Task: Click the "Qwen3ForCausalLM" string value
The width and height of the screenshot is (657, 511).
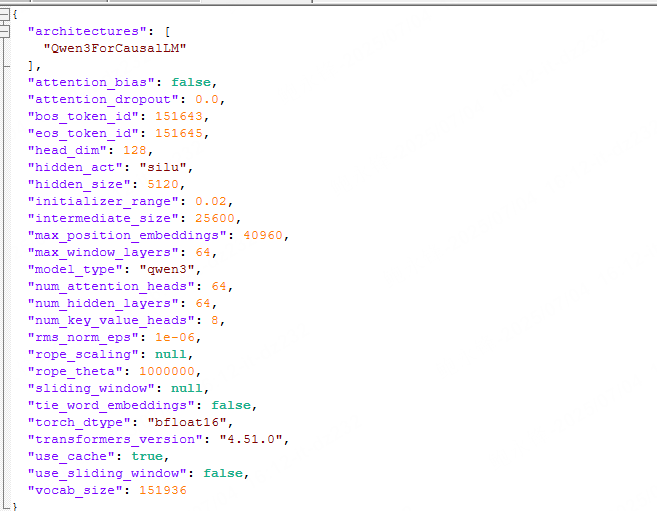Action: pos(115,49)
